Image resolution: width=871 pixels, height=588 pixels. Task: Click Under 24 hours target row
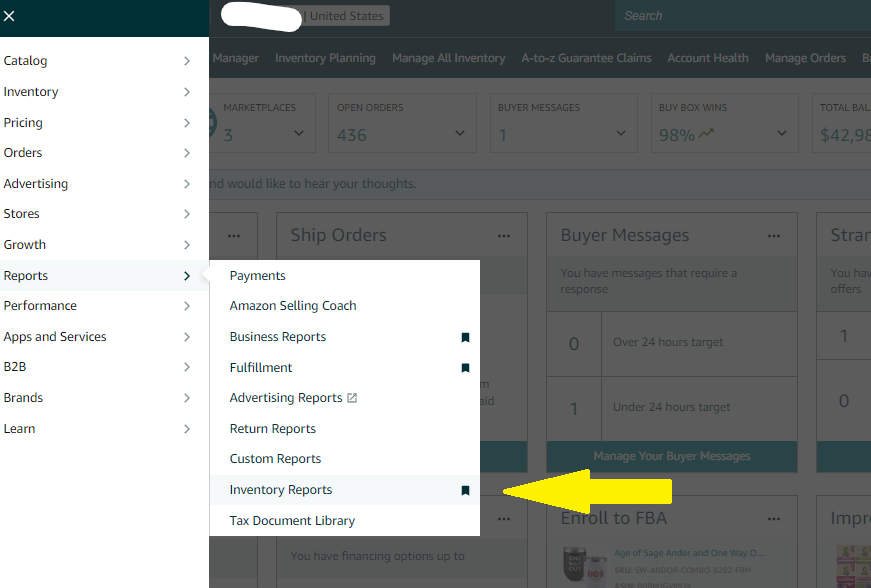[672, 409]
